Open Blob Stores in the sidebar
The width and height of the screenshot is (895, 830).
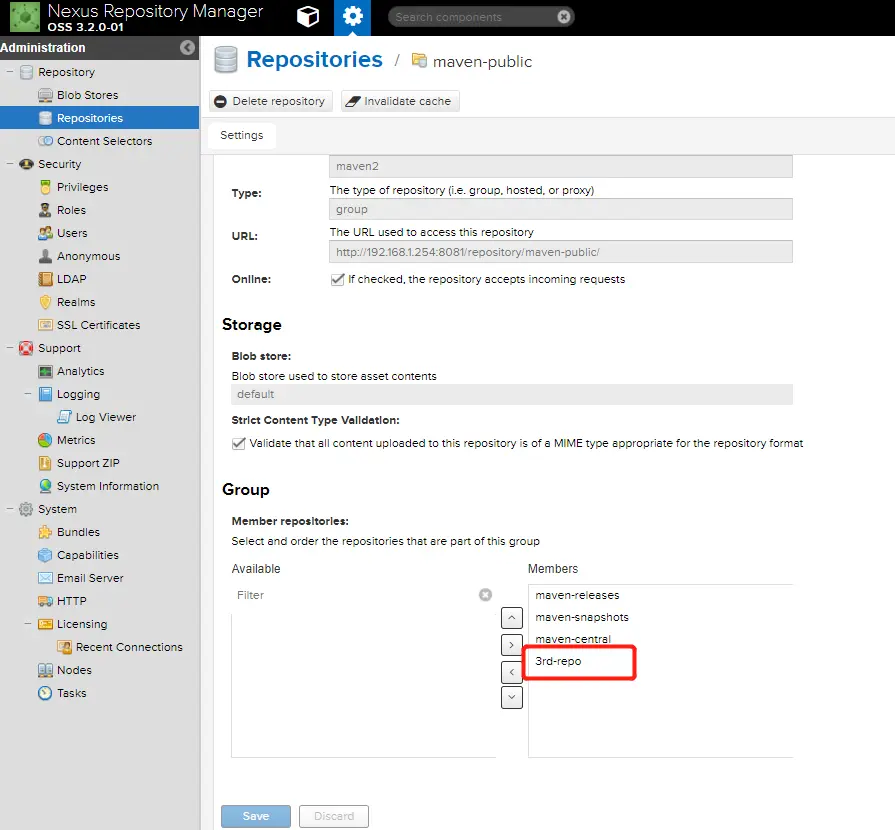87,95
